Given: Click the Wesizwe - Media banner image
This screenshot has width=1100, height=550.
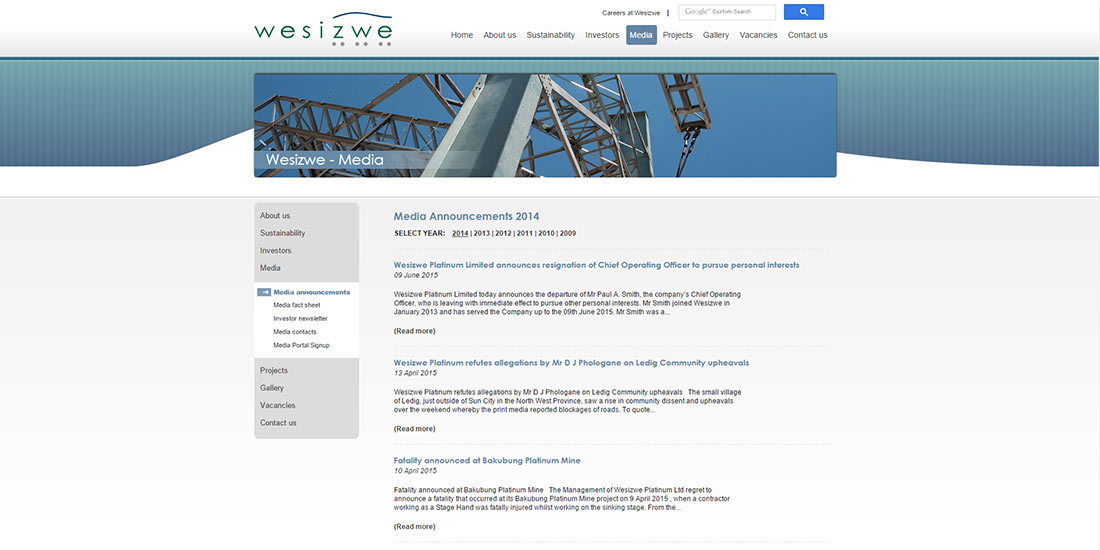Looking at the screenshot, I should tap(545, 126).
